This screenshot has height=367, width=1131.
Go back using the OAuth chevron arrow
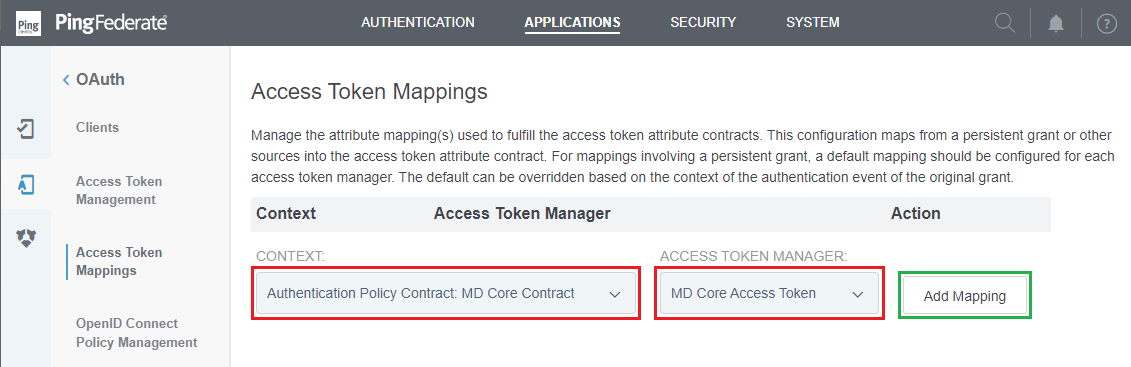tap(66, 80)
